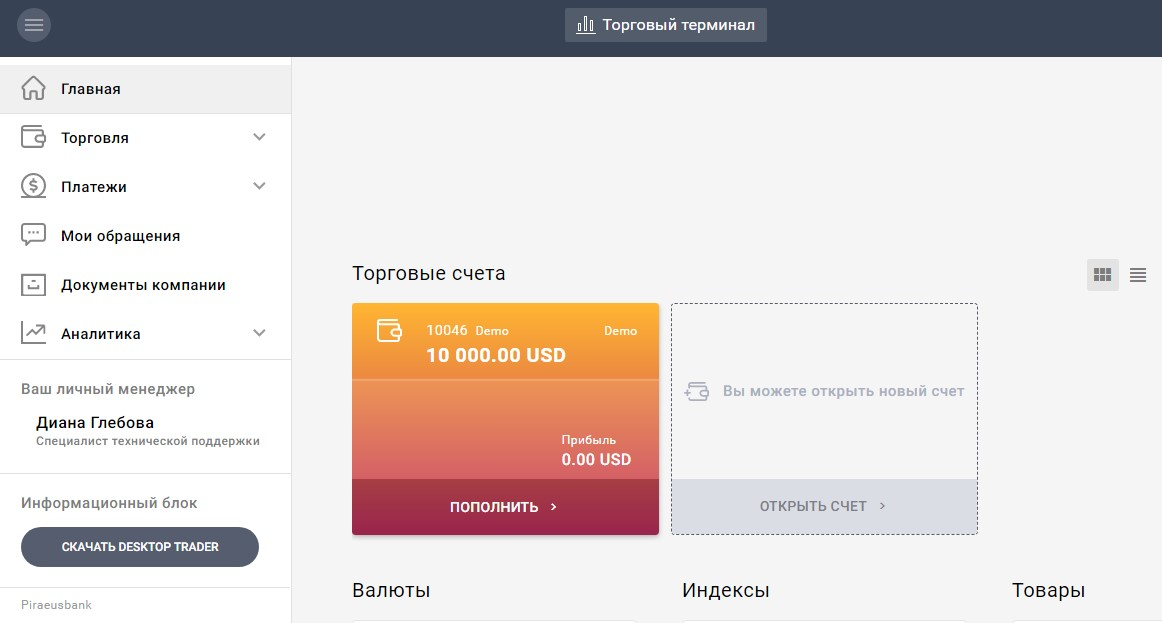Click the Документы компании archive icon

(34, 284)
